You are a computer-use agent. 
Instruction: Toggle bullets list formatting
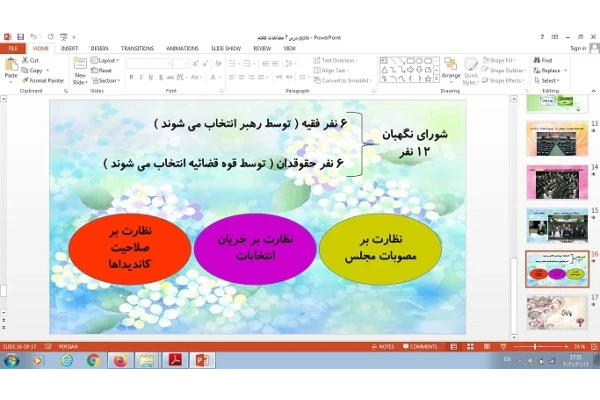tap(233, 64)
